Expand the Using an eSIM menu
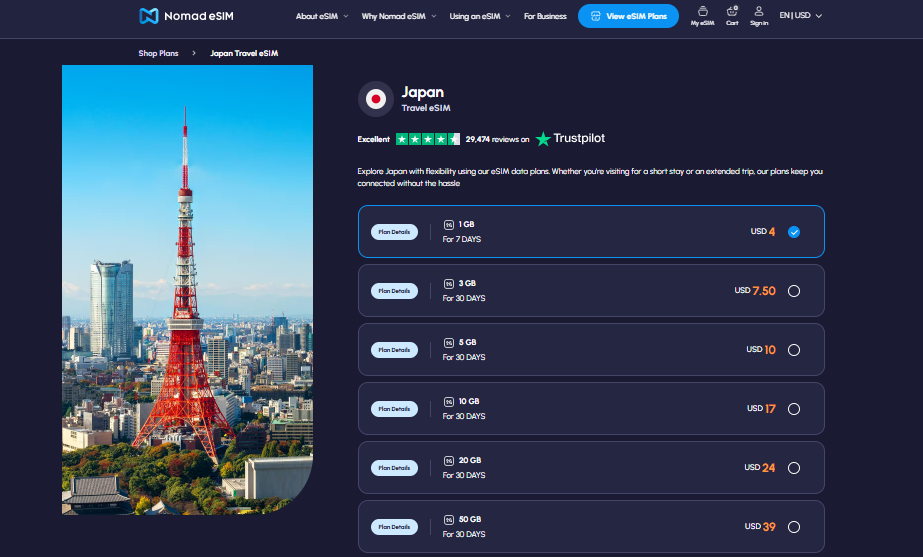This screenshot has width=923, height=557. point(480,16)
